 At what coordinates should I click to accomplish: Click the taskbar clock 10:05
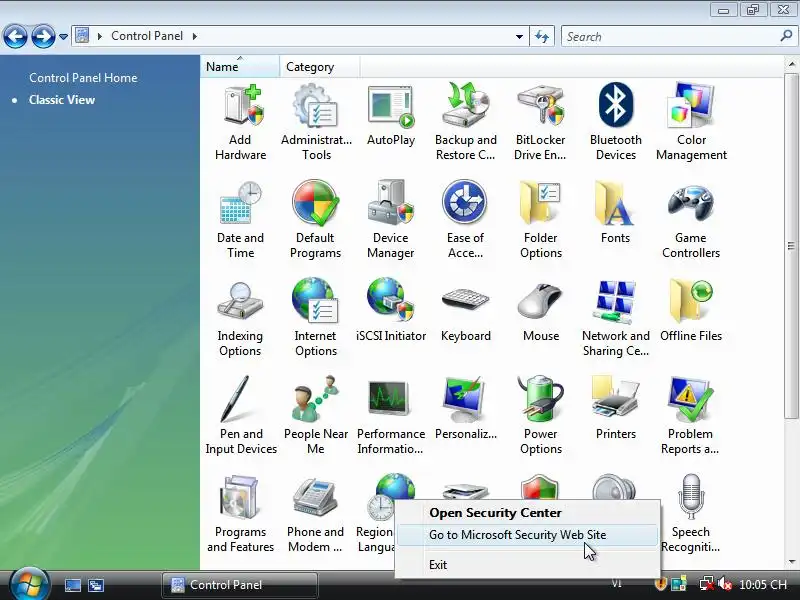(x=763, y=585)
